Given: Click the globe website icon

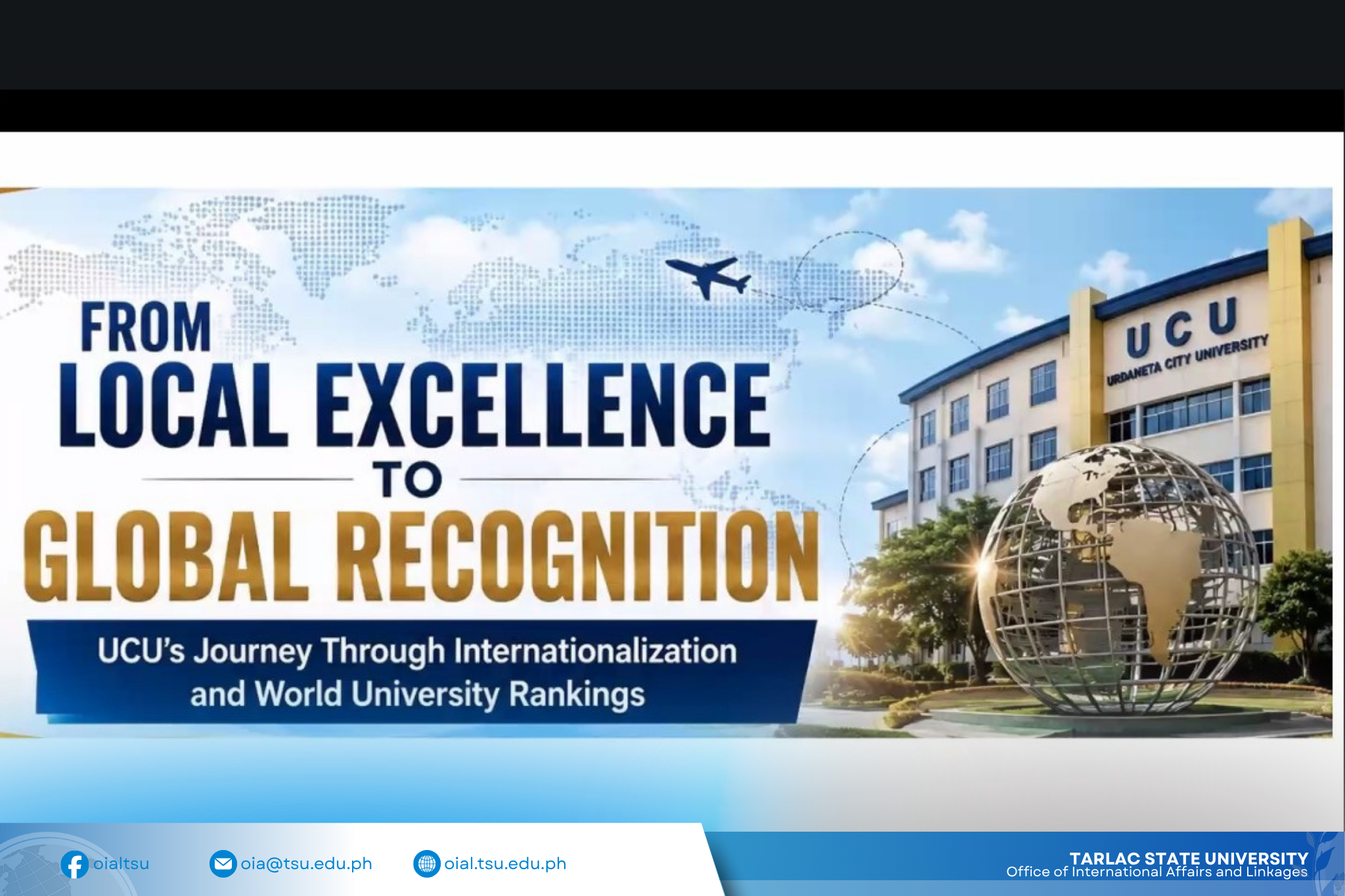Looking at the screenshot, I should pos(427,864).
